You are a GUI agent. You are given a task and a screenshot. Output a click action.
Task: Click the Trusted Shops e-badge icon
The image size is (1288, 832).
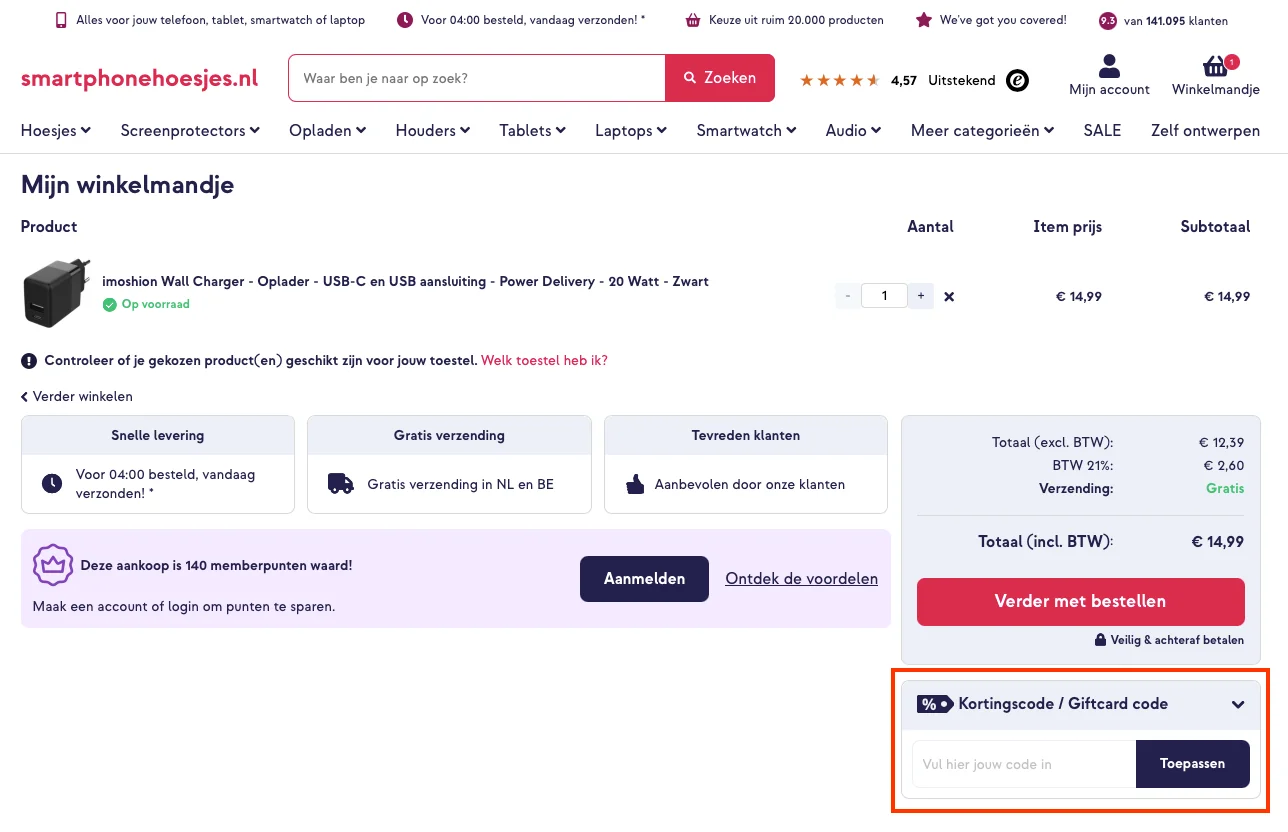(1017, 80)
